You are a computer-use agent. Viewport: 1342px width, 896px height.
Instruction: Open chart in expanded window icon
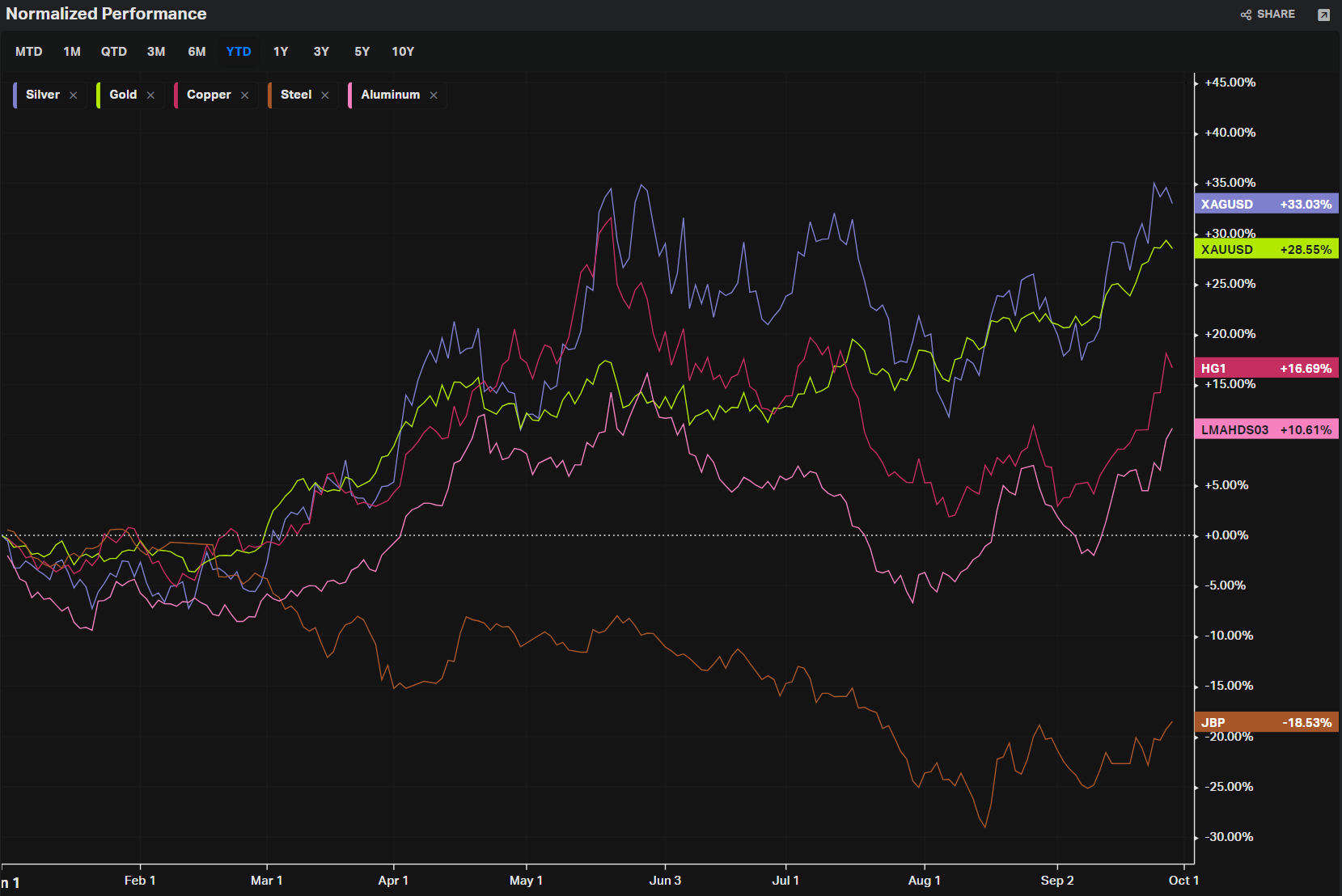tap(1323, 15)
